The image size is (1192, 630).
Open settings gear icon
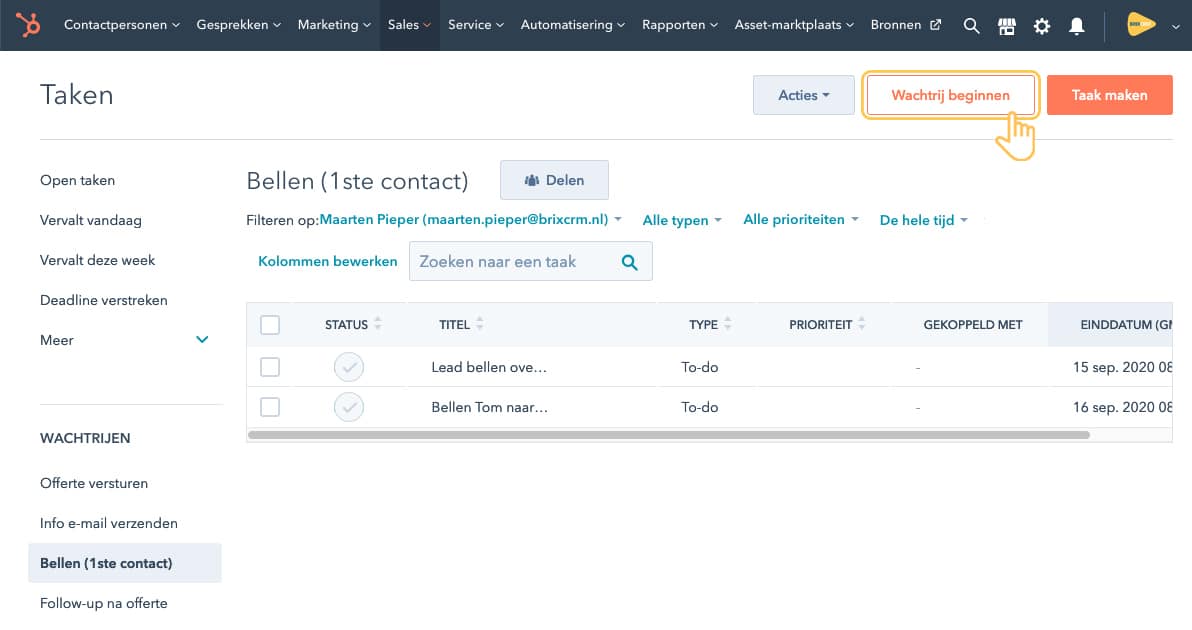click(x=1041, y=27)
